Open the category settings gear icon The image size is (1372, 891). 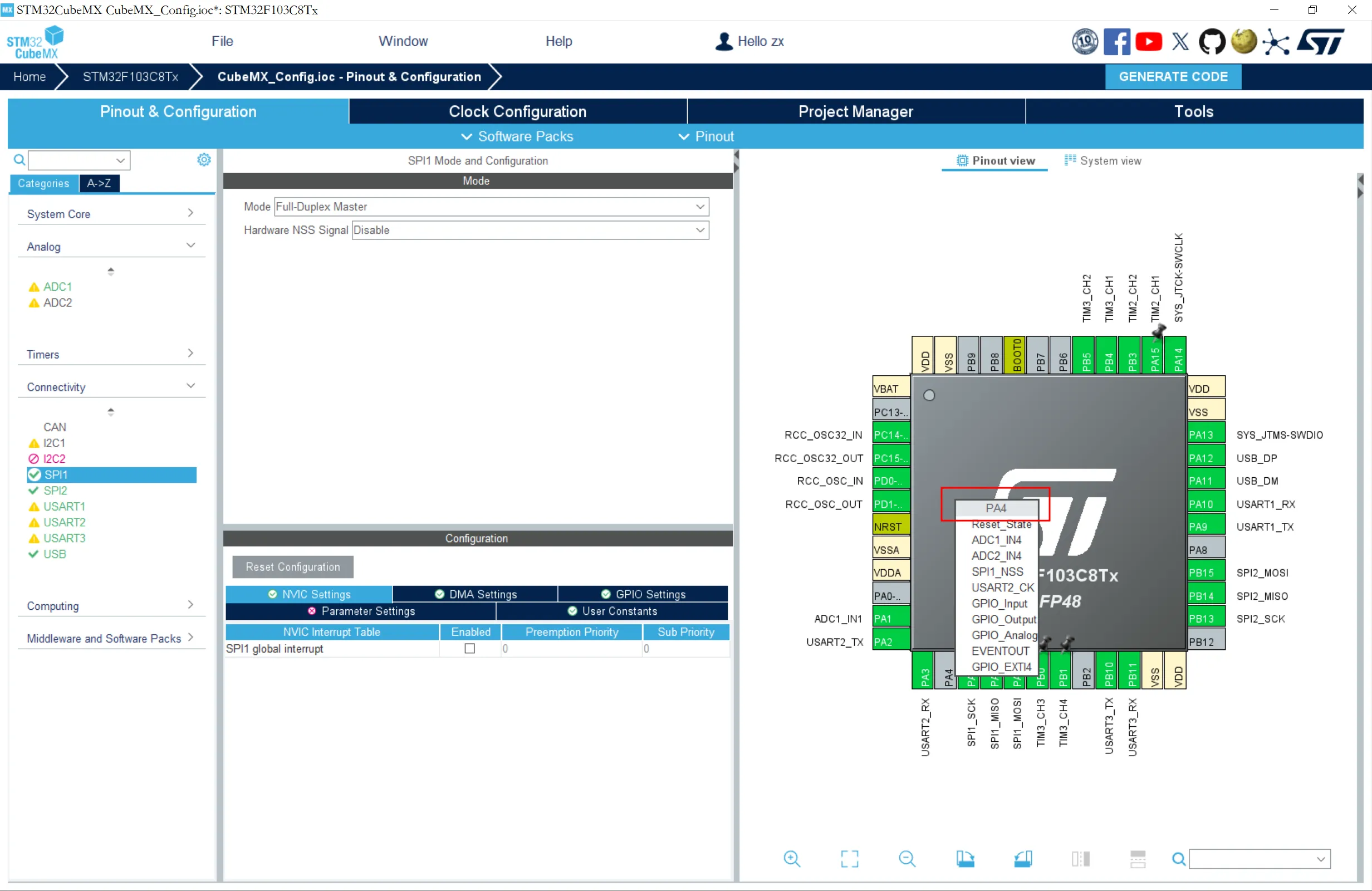(203, 160)
